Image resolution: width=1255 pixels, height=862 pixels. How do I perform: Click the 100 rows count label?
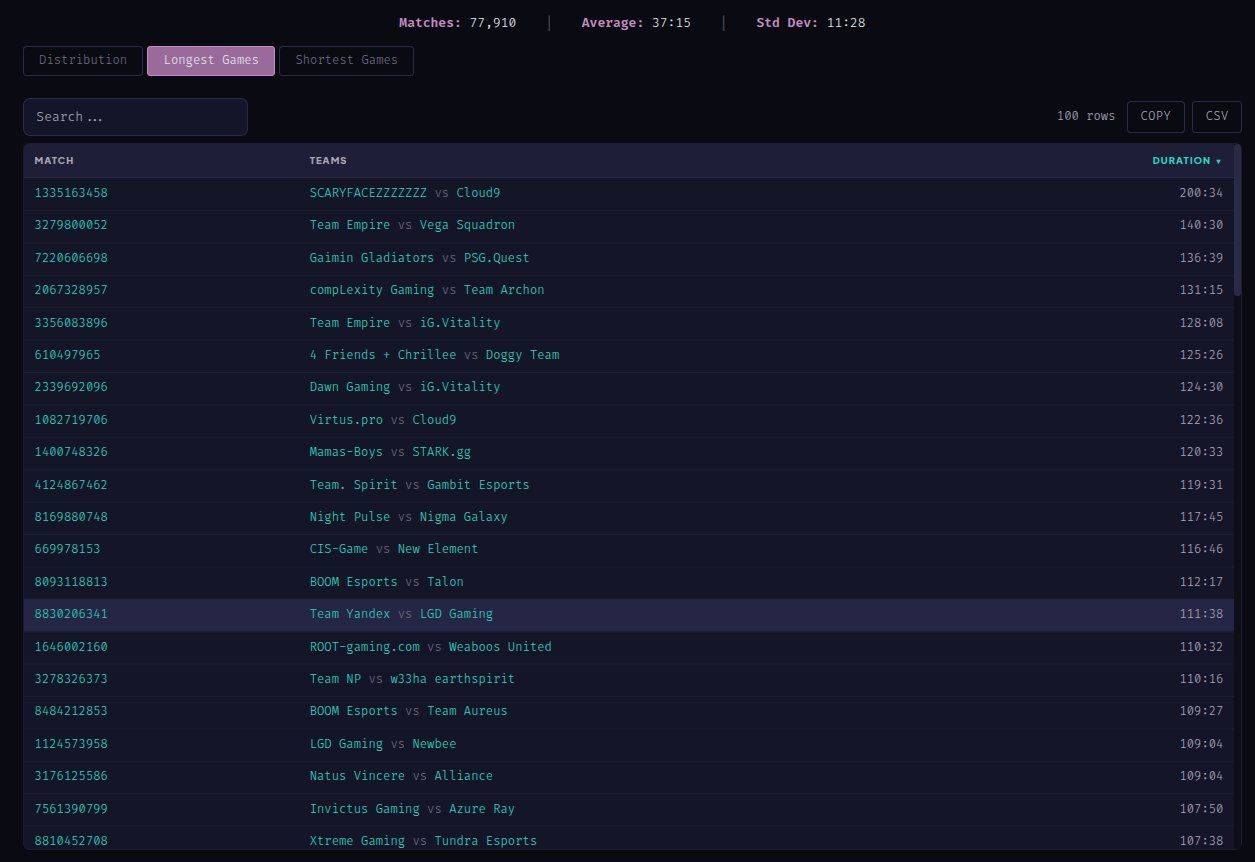[1086, 116]
